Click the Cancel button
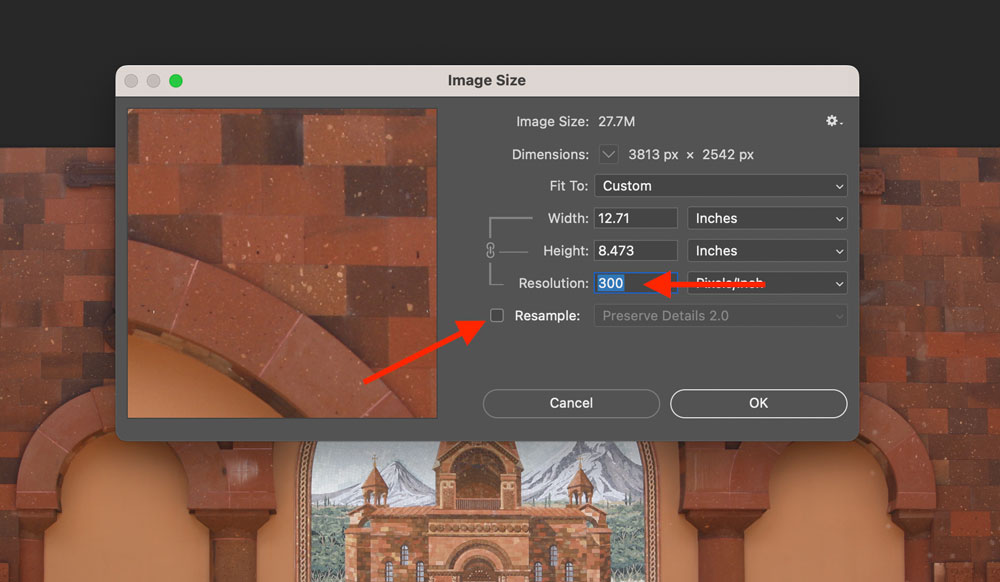 [571, 403]
